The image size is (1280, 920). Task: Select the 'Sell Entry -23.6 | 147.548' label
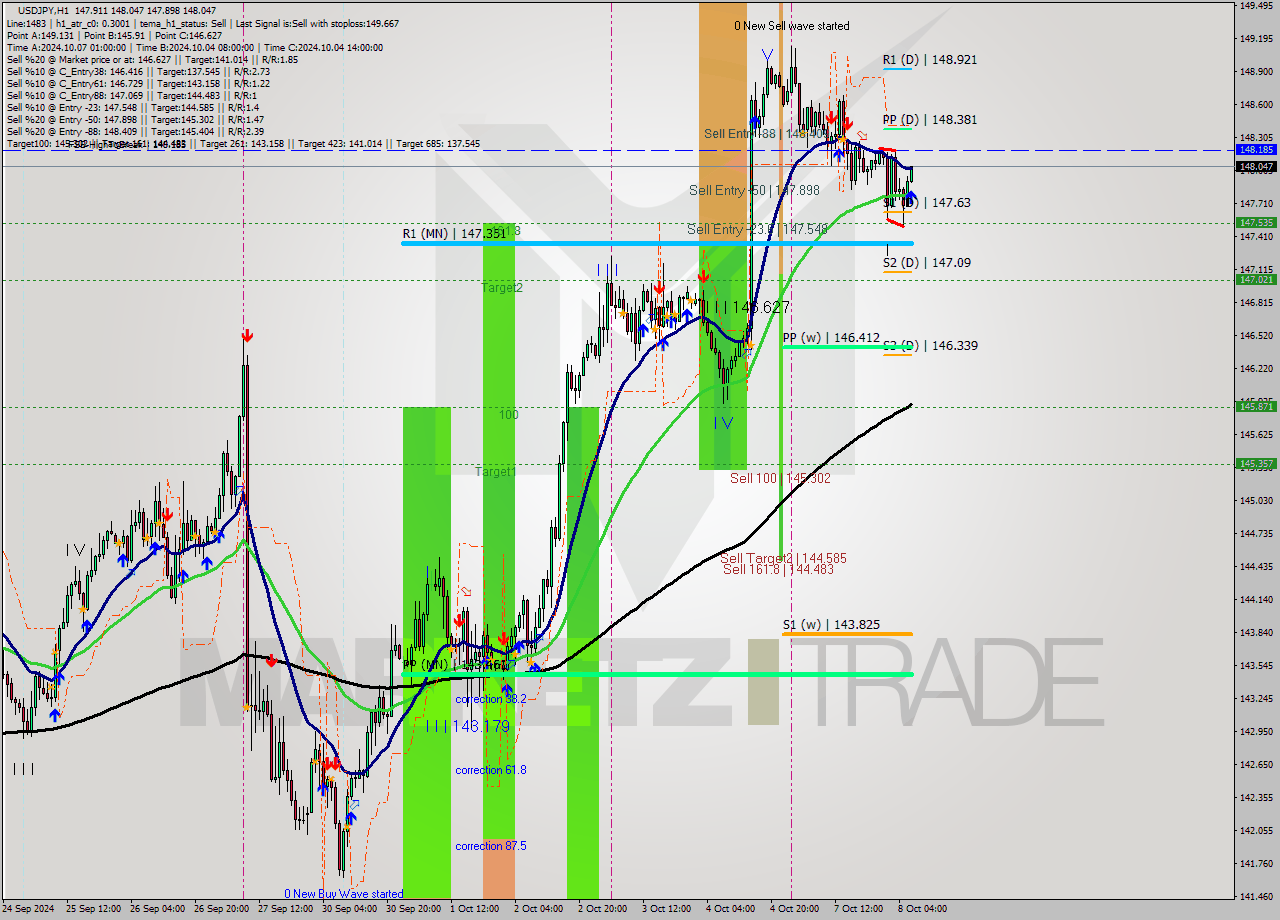[757, 230]
